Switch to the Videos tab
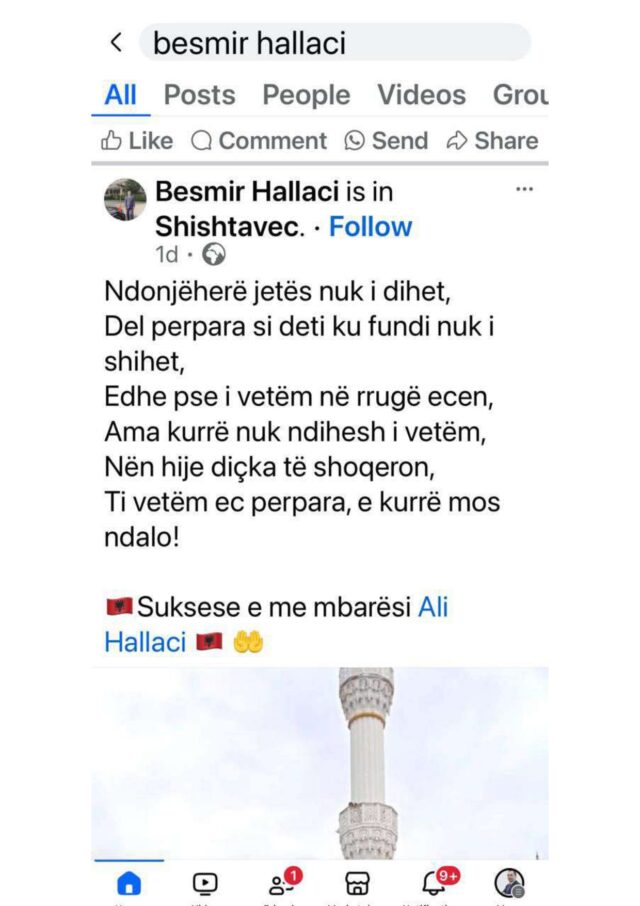Image resolution: width=640 pixels, height=906 pixels. [x=422, y=95]
